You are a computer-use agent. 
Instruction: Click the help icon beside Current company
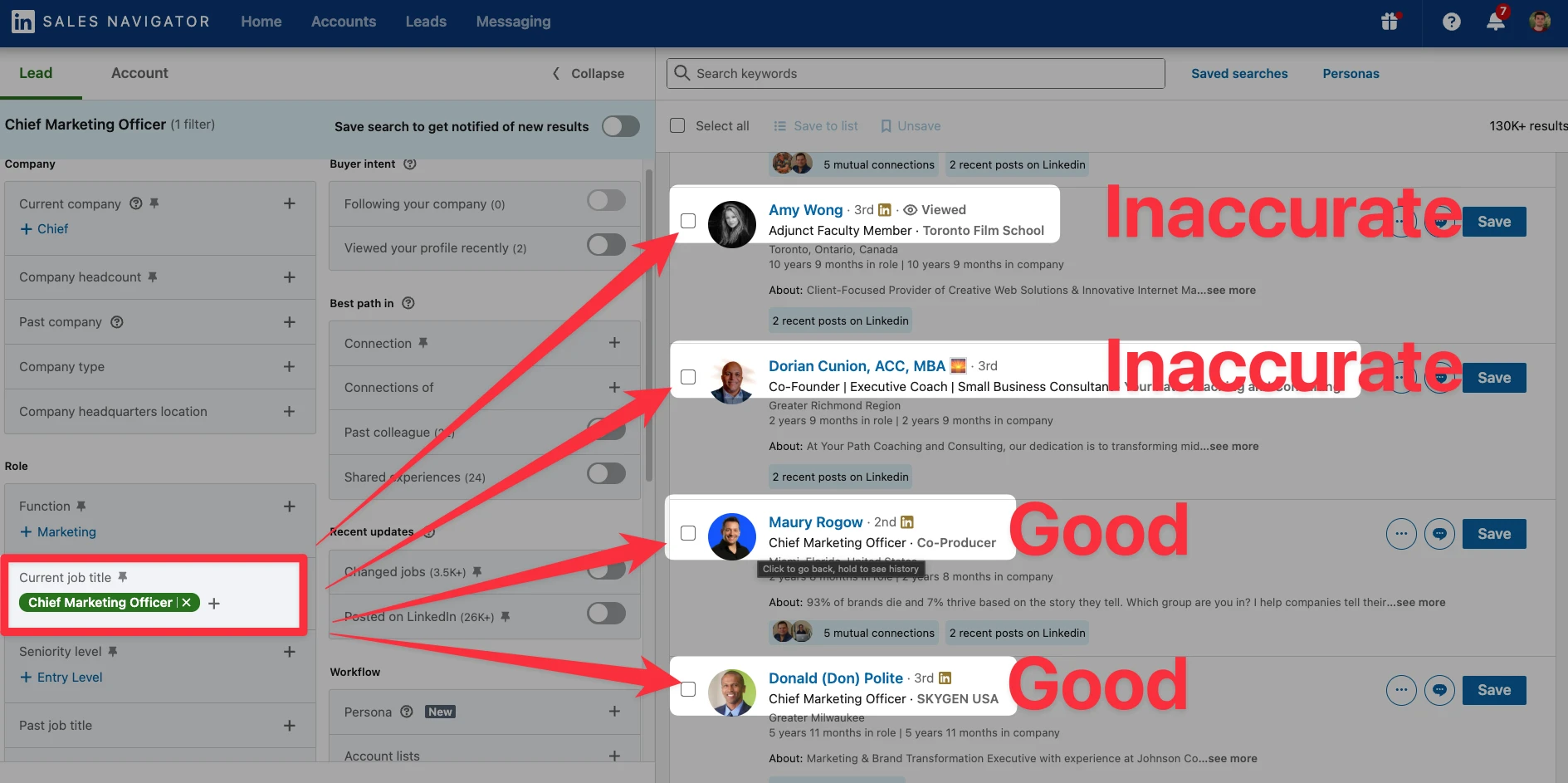pos(136,203)
